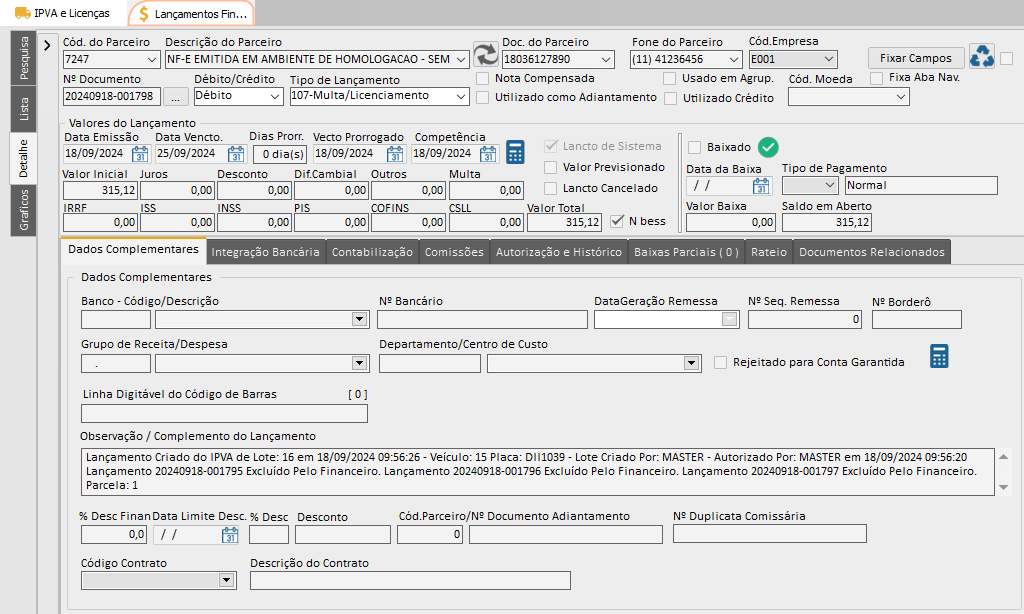1024x614 pixels.
Task: Click the refresh partner arrows icon
Action: pyautogui.click(x=486, y=54)
